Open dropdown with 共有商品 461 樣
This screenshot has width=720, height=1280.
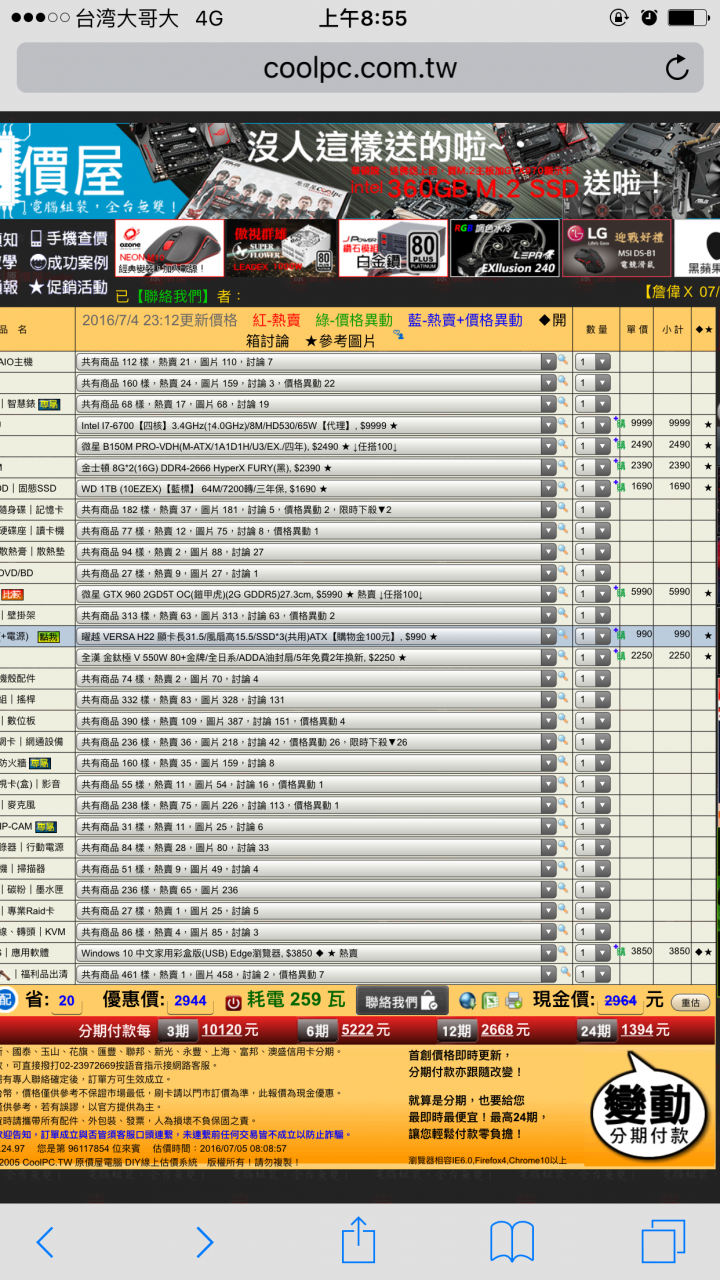click(316, 974)
